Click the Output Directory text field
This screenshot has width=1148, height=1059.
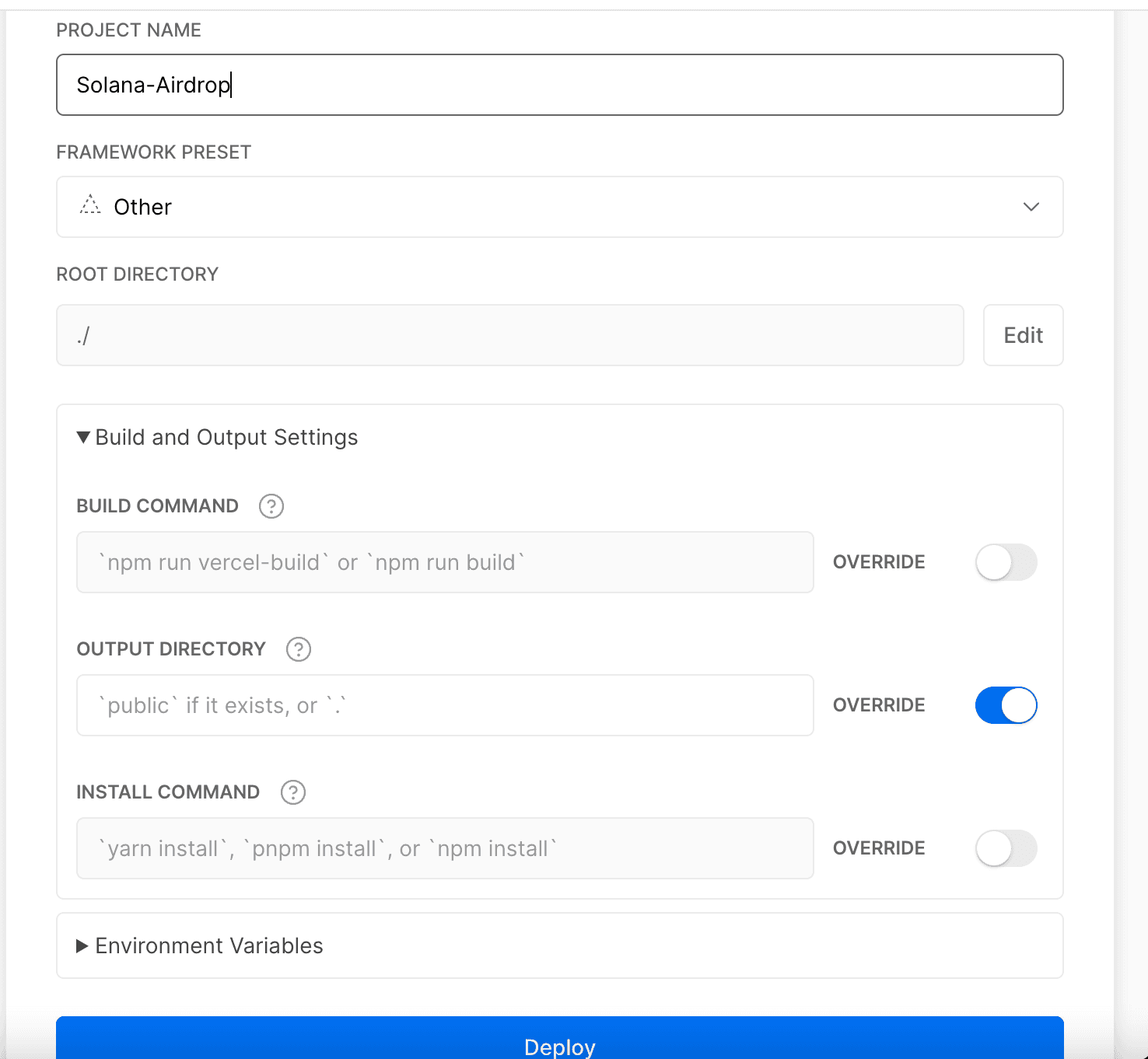[444, 705]
